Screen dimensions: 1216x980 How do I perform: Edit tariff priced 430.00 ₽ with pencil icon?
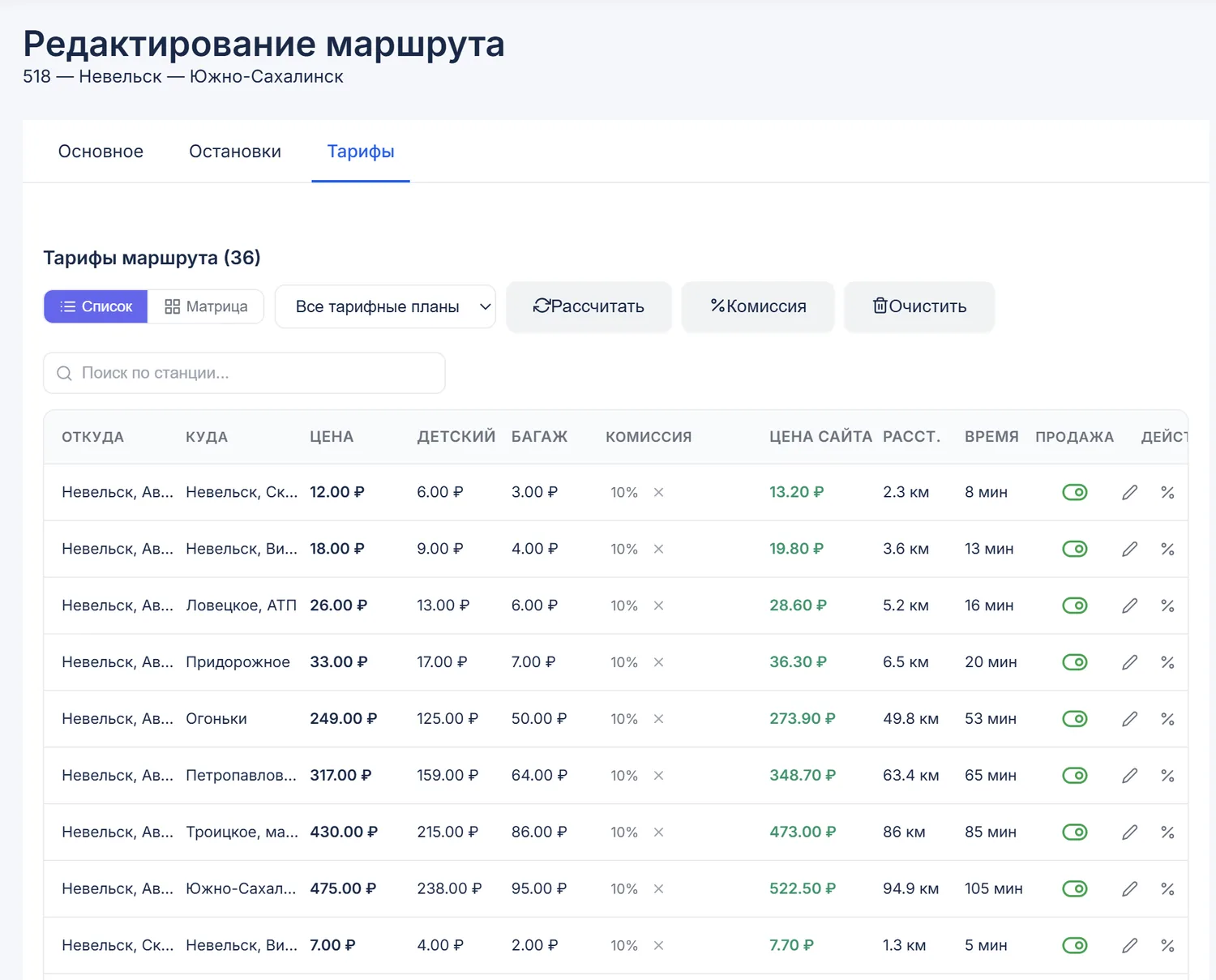coord(1129,832)
